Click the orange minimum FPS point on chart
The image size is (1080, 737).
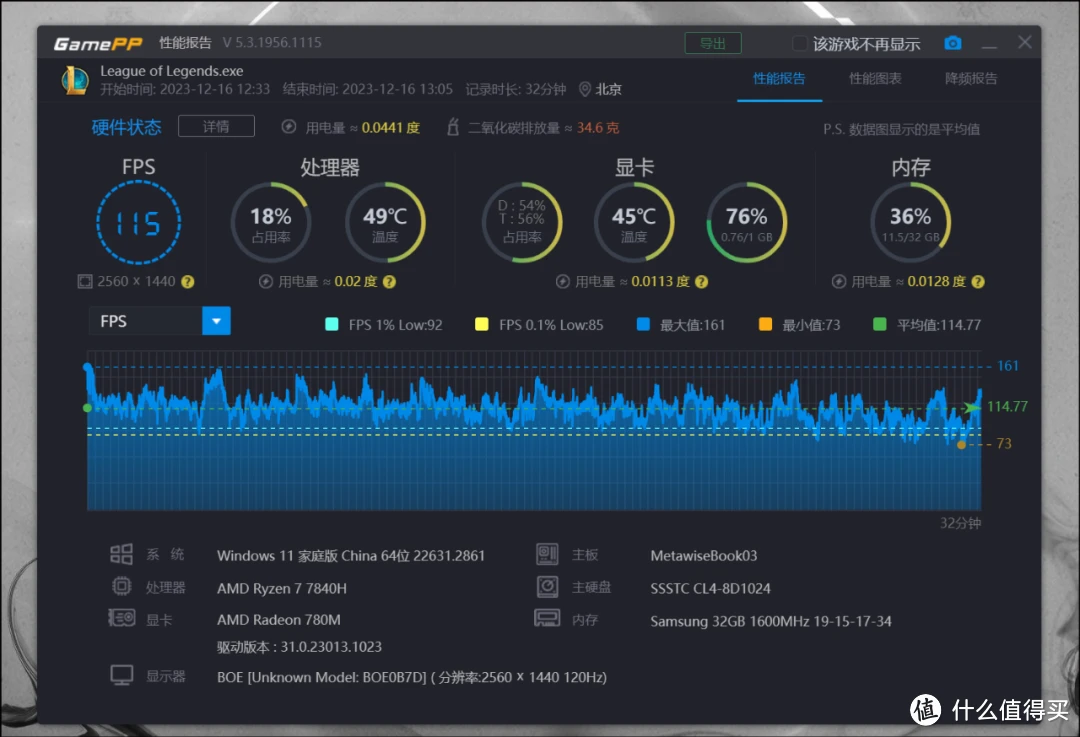click(x=962, y=445)
